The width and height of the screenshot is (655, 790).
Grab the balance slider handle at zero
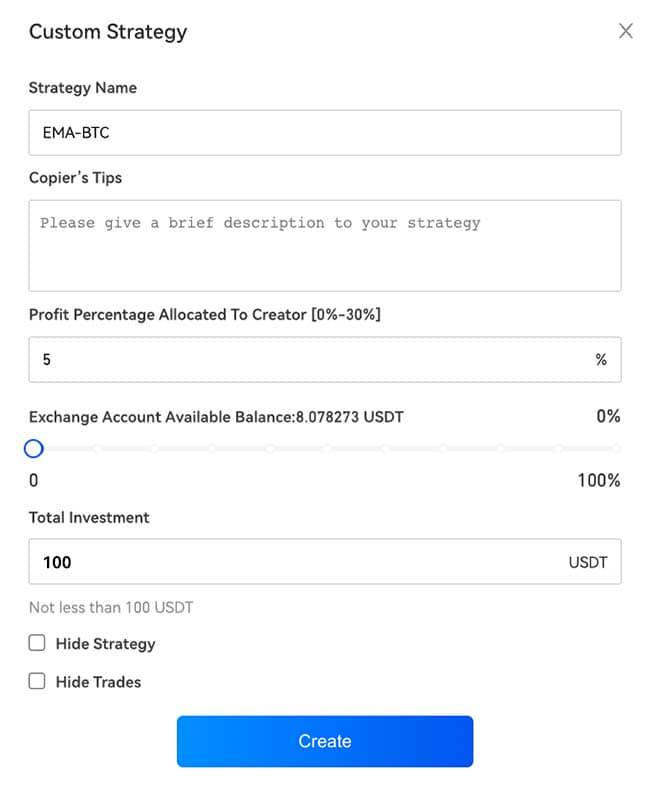point(34,448)
